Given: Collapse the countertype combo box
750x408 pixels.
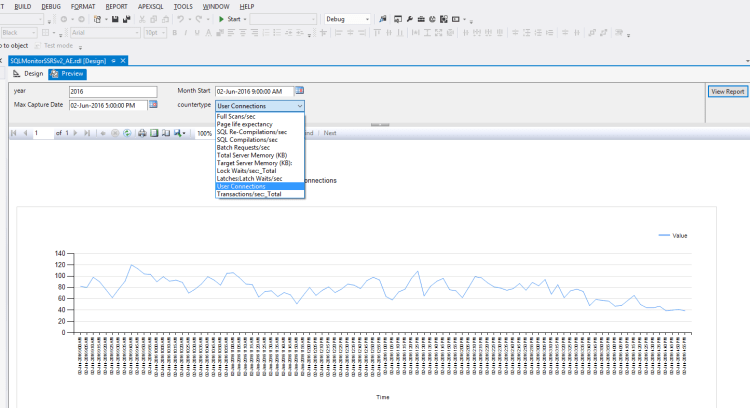Looking at the screenshot, I should 299,105.
